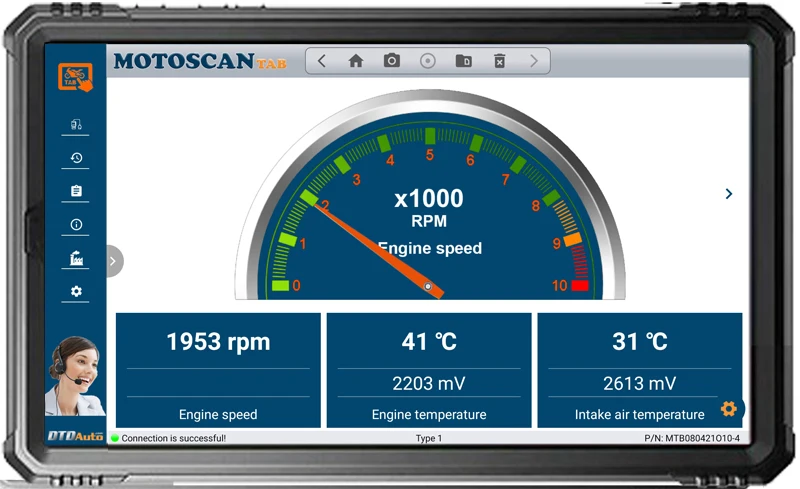Click the 2203 mV value
Image resolution: width=800 pixels, height=489 pixels.
(429, 383)
